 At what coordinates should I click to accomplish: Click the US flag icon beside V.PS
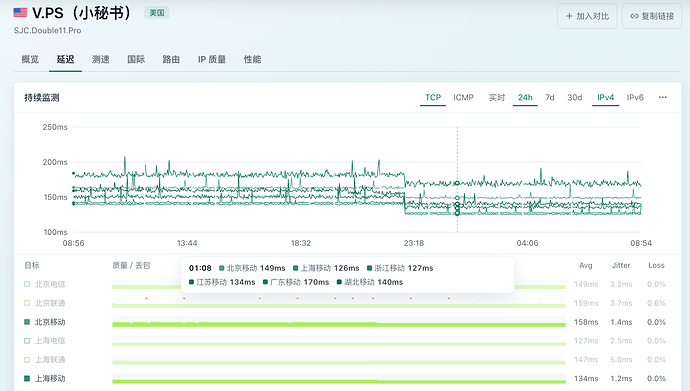pyautogui.click(x=20, y=12)
